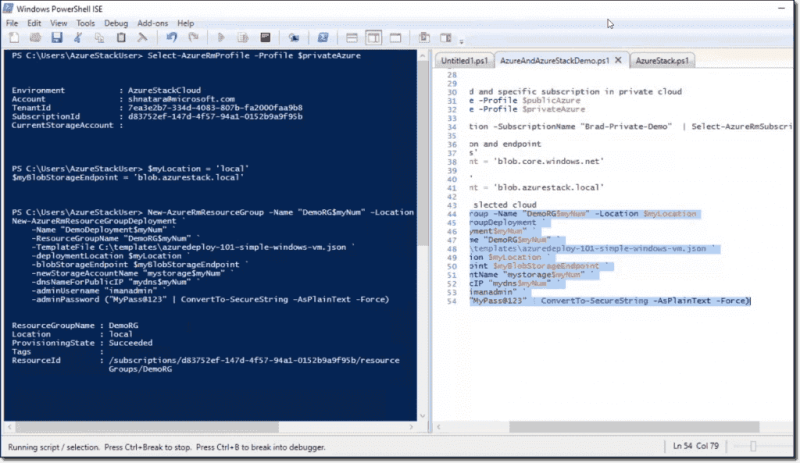The image size is (800, 463).
Task: Show the script pane on right layout icon
Action: tap(373, 37)
